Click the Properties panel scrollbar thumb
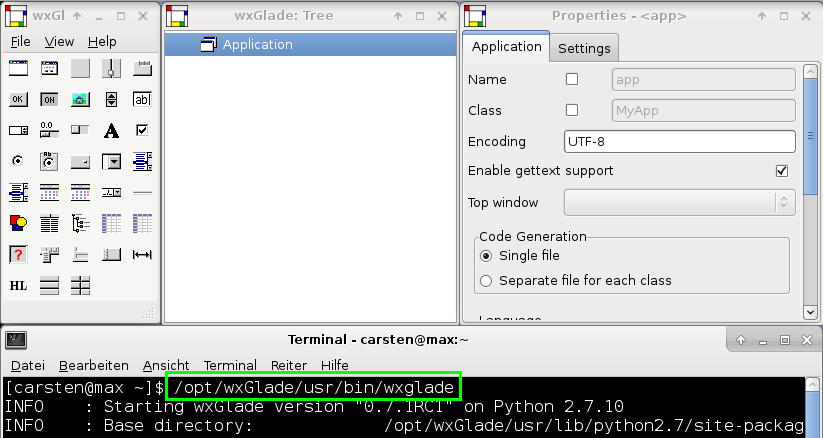Screen dimensions: 823x438 tap(810, 138)
